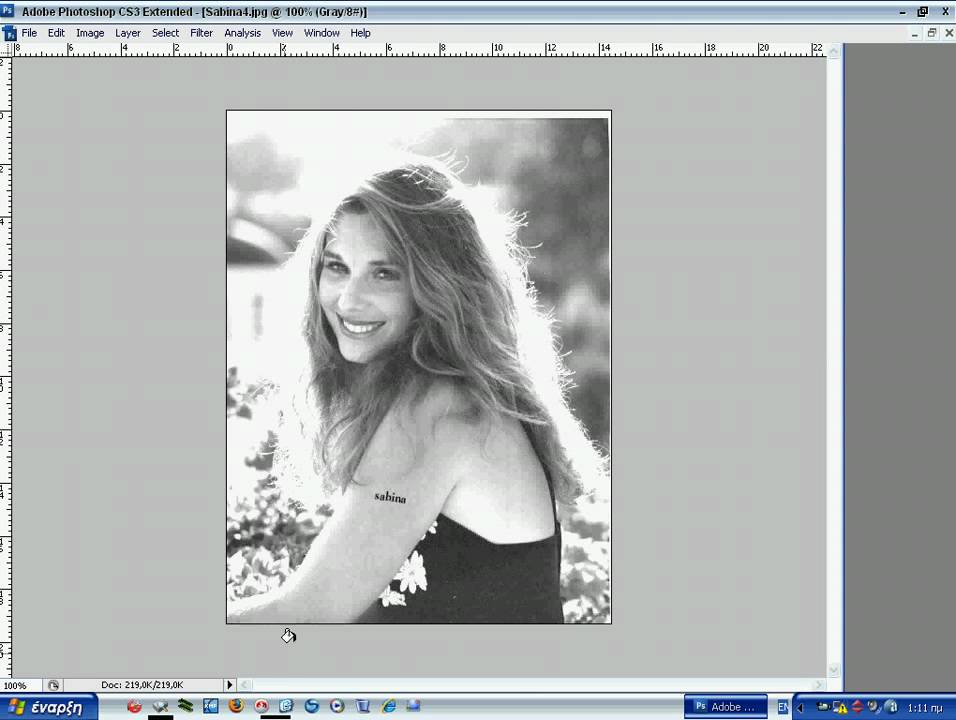Click the Adobe Photoshop taskbar button
The height and width of the screenshot is (720, 956).
pyautogui.click(x=726, y=707)
